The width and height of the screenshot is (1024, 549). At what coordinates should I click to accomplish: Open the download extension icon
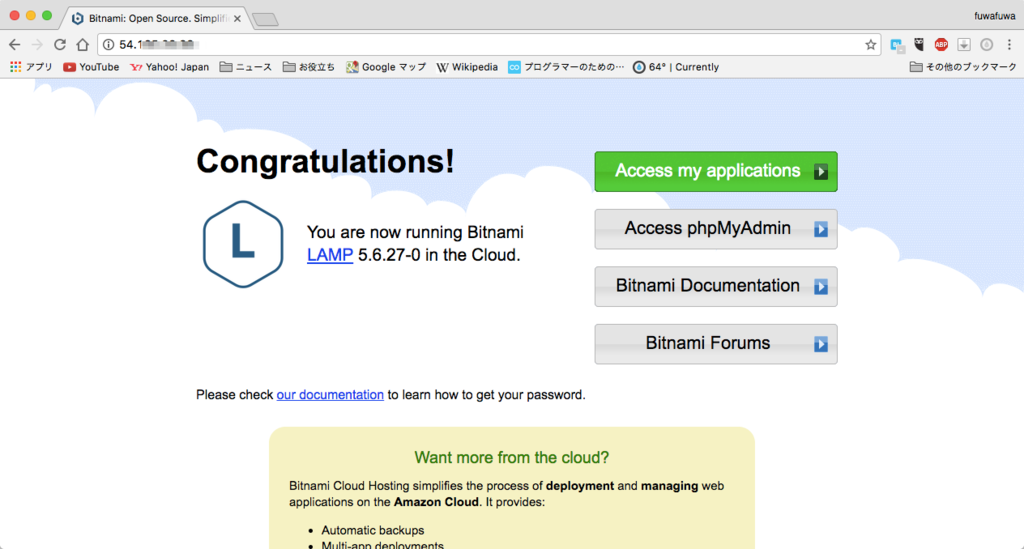click(x=964, y=44)
